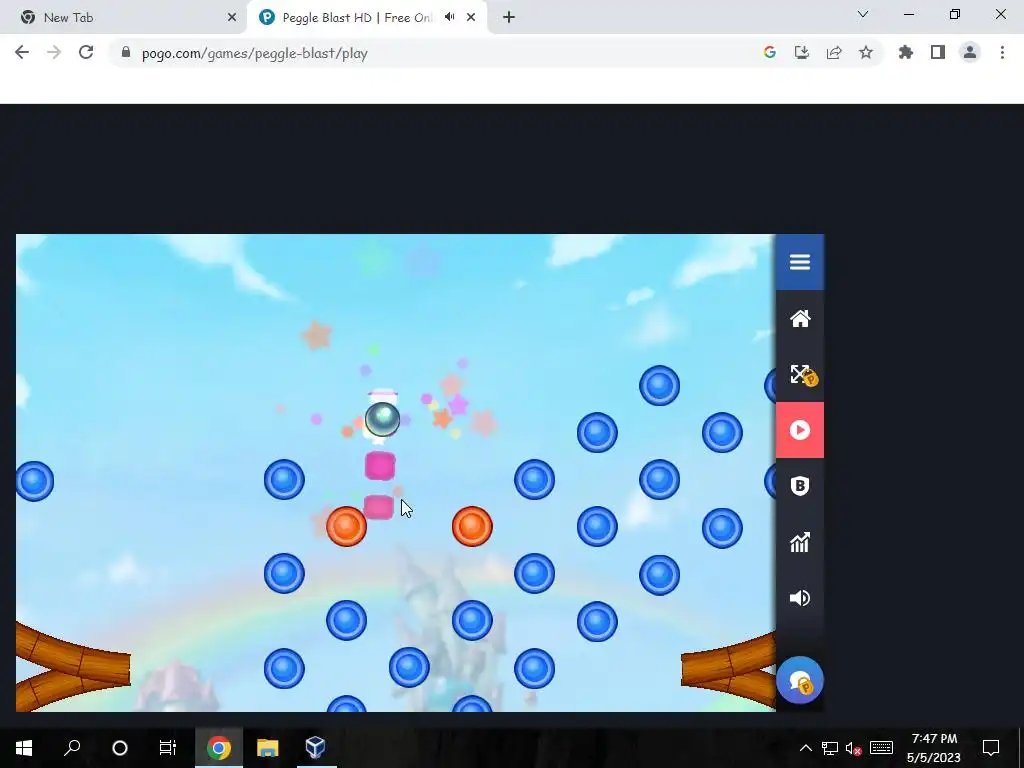Click the red play video button in the sidebar
This screenshot has width=1024, height=768.
coord(799,430)
